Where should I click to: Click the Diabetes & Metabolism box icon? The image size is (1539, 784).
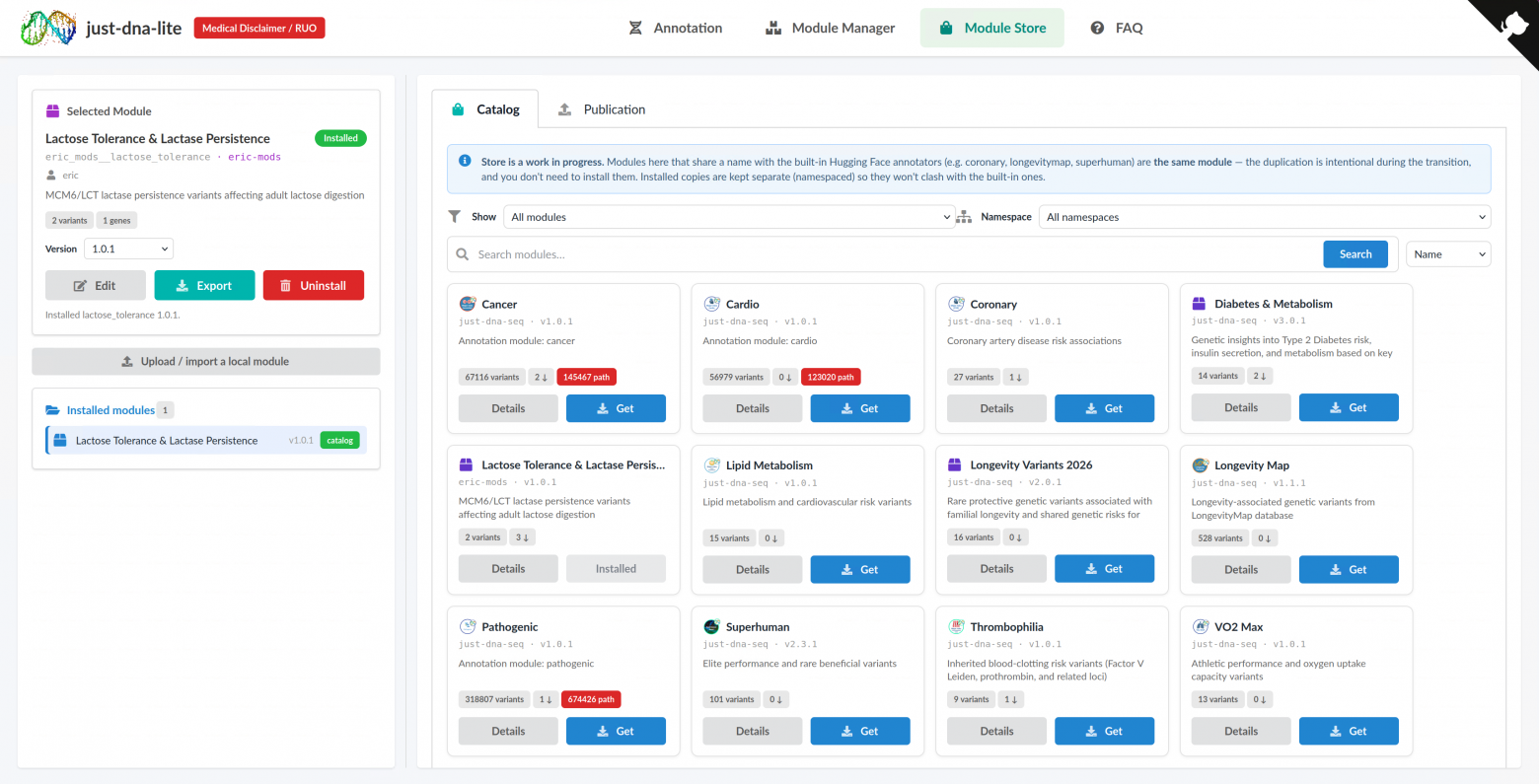point(1200,304)
